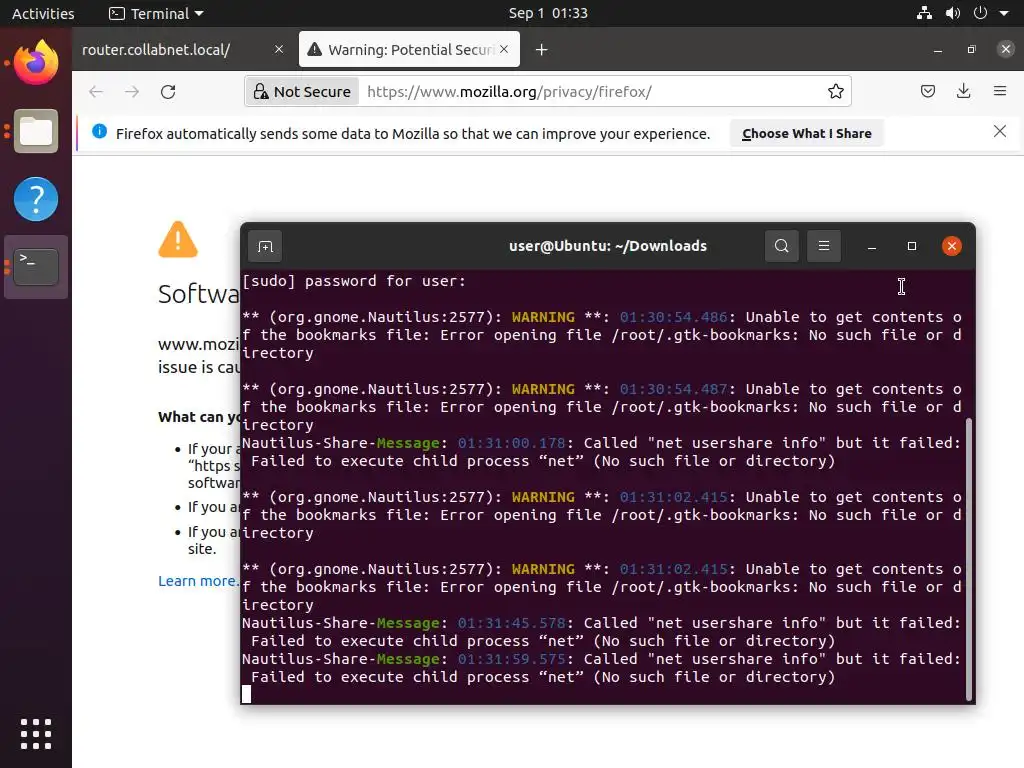Click the Not Secure site identity indicator
Viewport: 1024px width, 768px height.
tap(302, 91)
